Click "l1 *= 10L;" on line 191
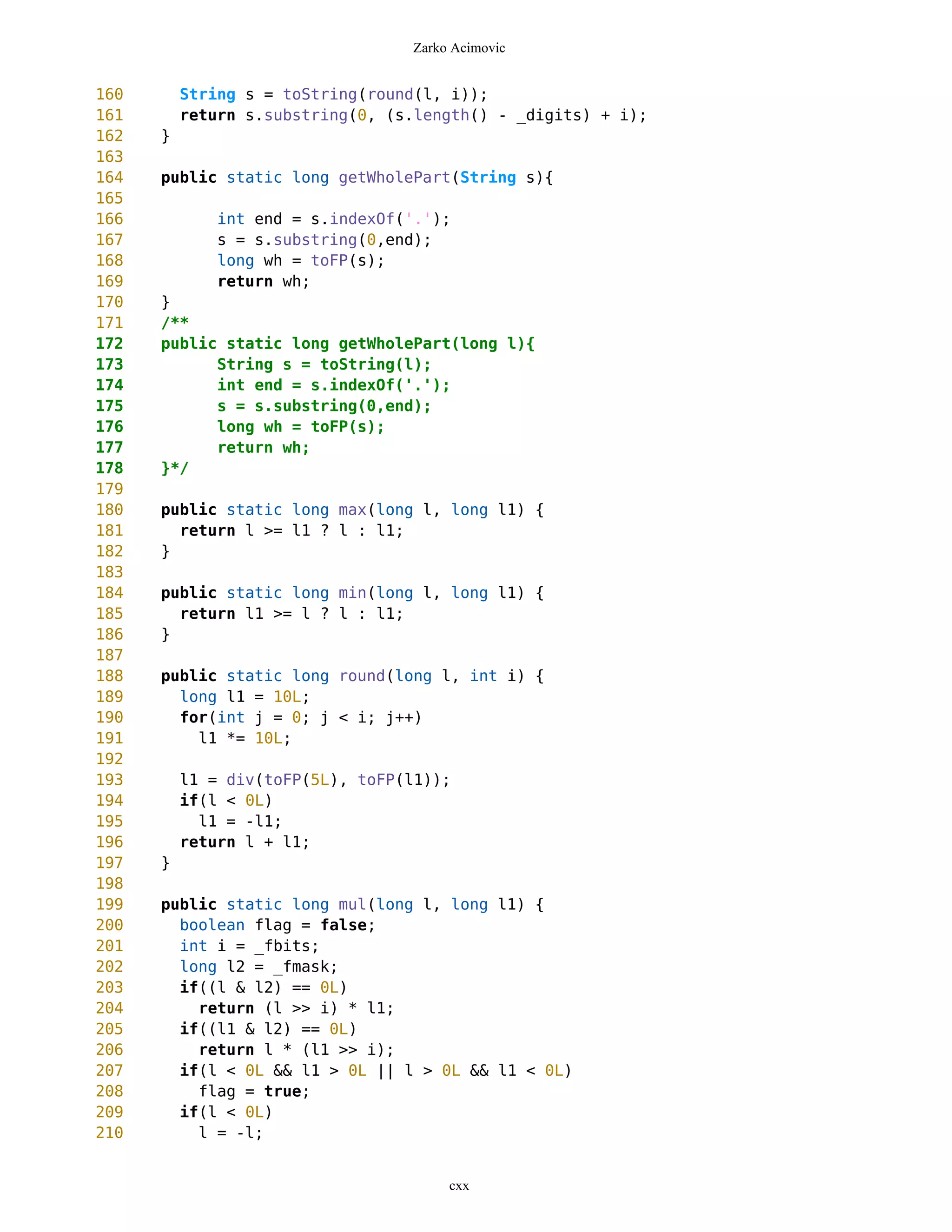Viewport: 952px width, 1232px height. [x=245, y=738]
